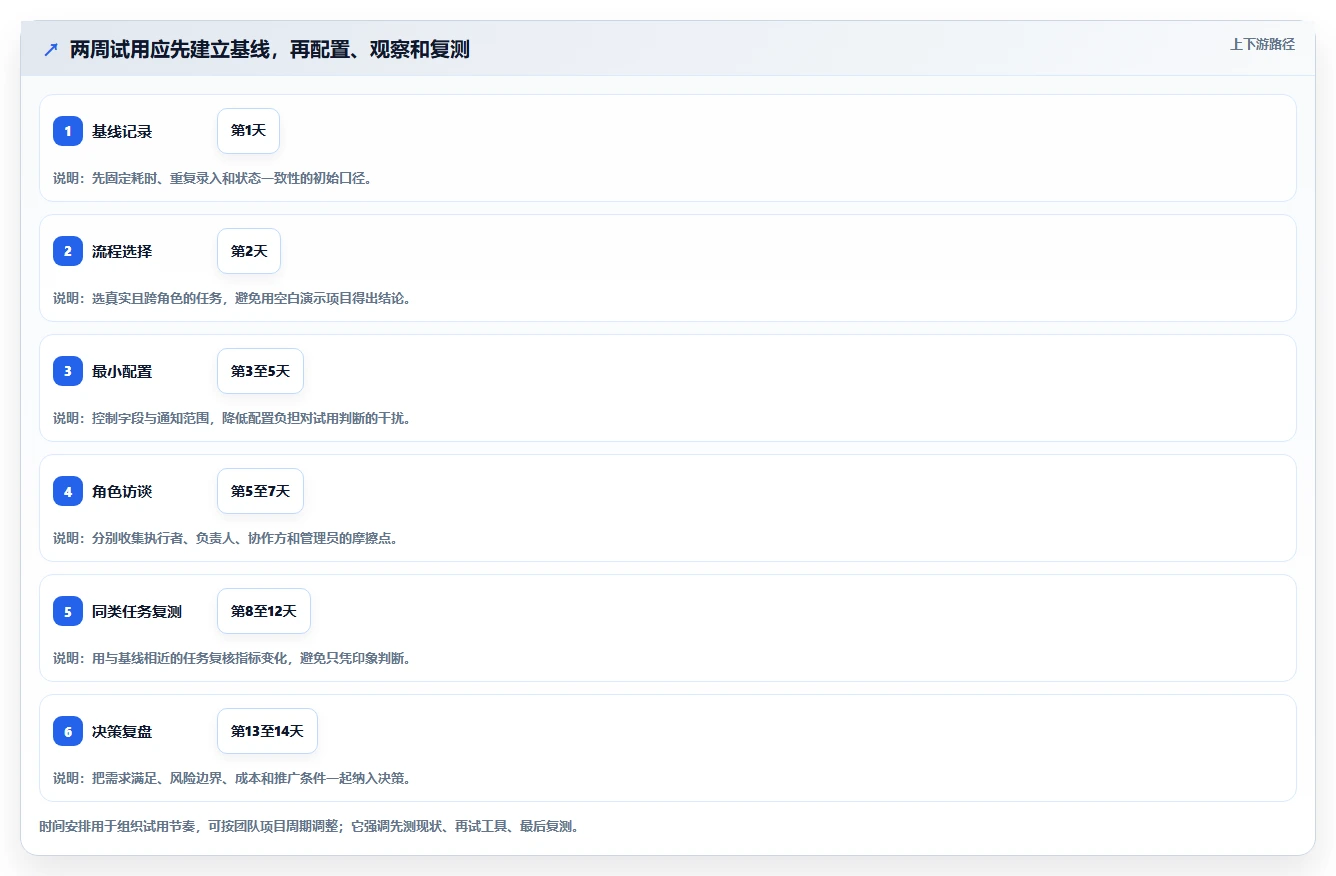Image resolution: width=1336 pixels, height=876 pixels.
Task: Select step number badge 6
Action: click(68, 731)
